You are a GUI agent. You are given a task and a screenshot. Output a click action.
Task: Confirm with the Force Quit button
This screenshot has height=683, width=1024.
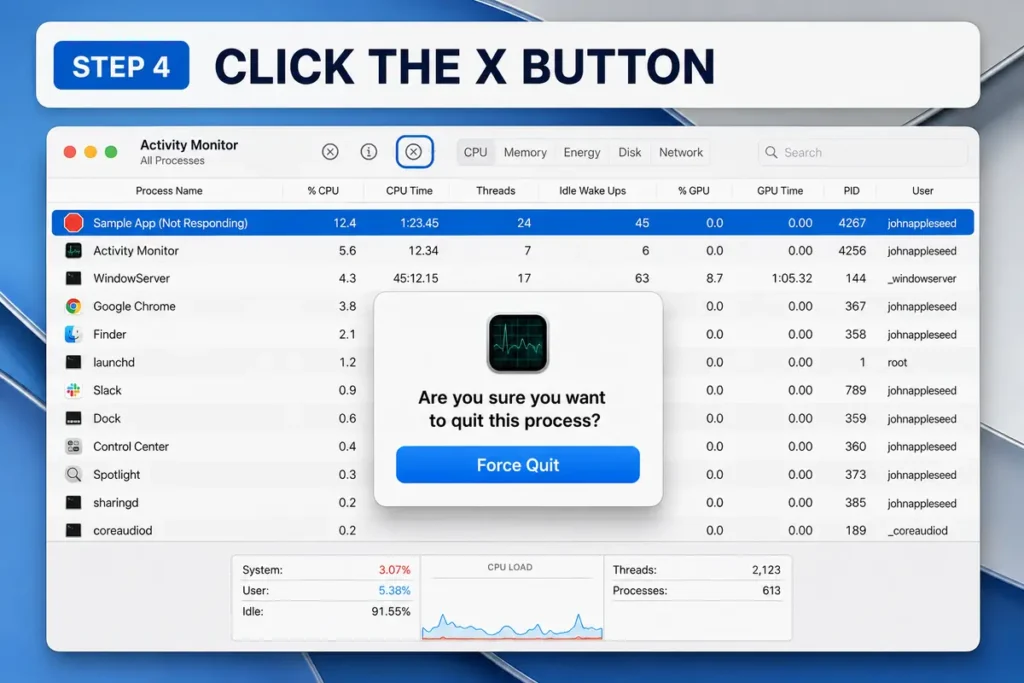(518, 465)
